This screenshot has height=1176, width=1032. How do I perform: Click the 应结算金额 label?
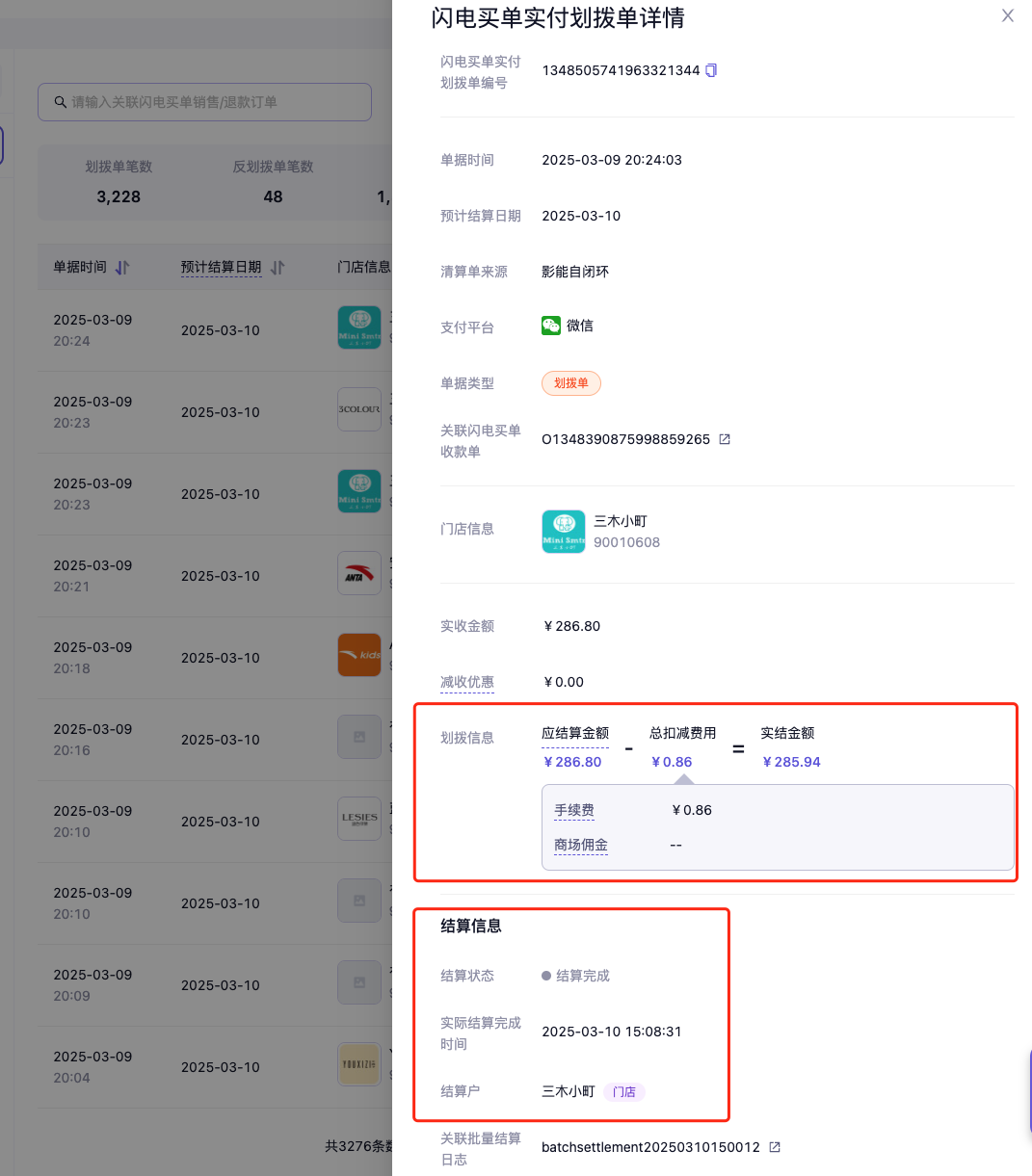pos(574,733)
